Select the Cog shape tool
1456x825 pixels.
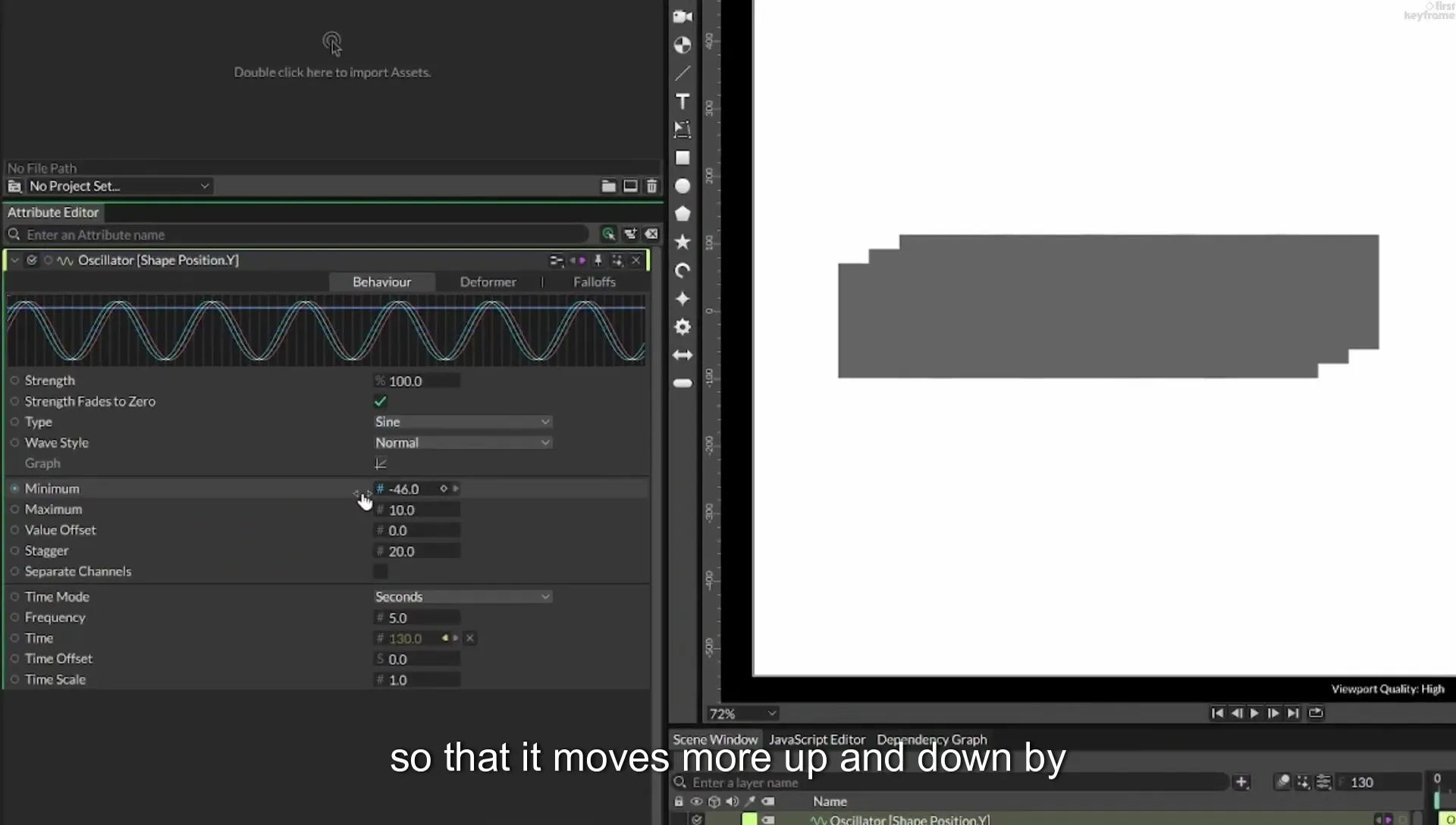682,327
